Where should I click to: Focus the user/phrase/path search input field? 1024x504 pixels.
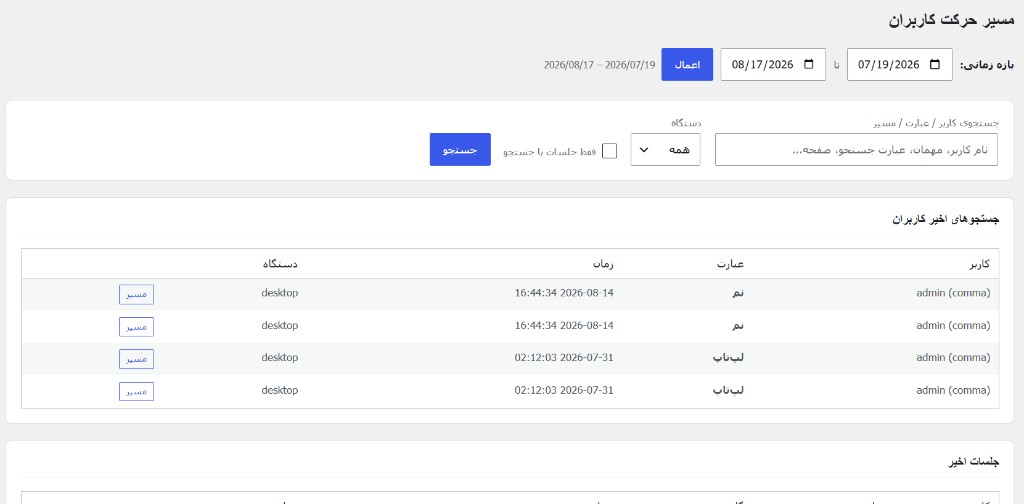point(856,150)
